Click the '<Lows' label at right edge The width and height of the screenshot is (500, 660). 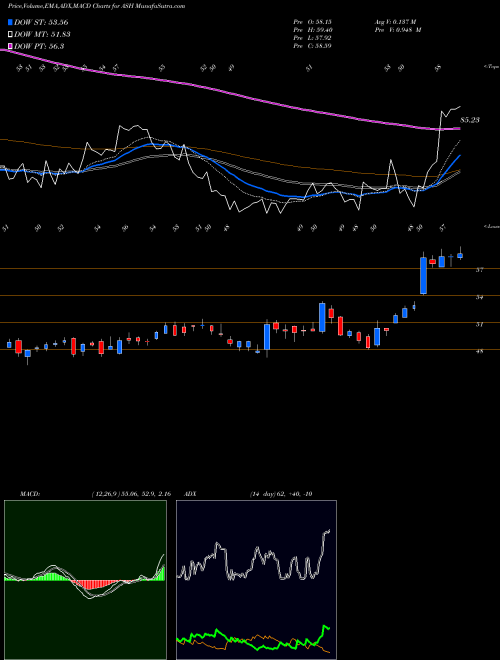(x=491, y=226)
